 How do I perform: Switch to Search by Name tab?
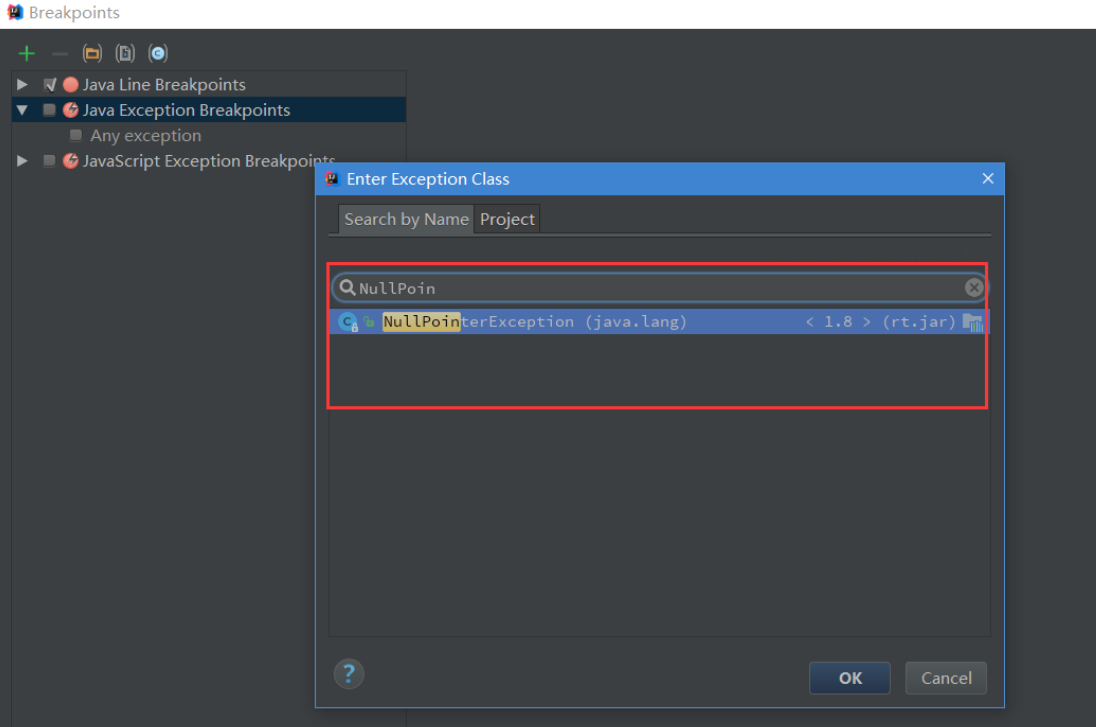406,219
